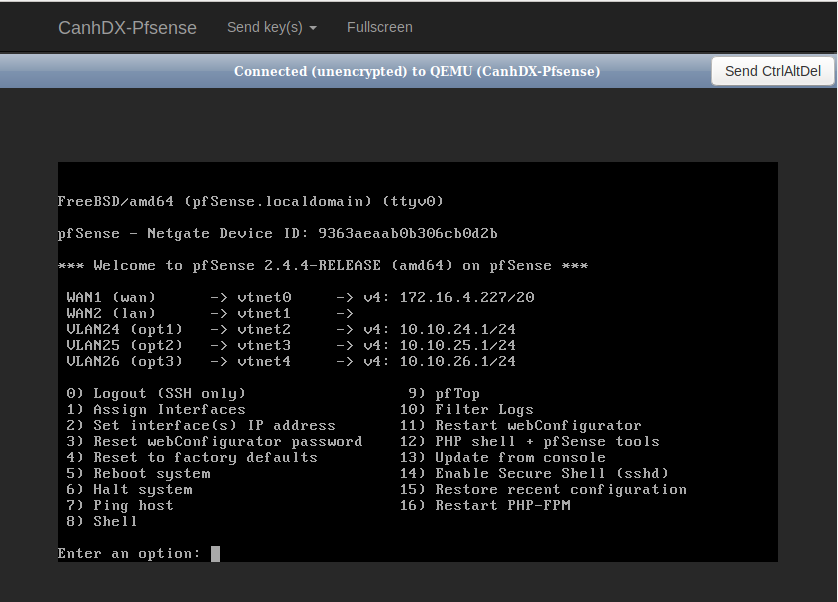Click the VLAN24 (opt1) interface row
Viewport: 838px width, 602px height.
coord(291,329)
